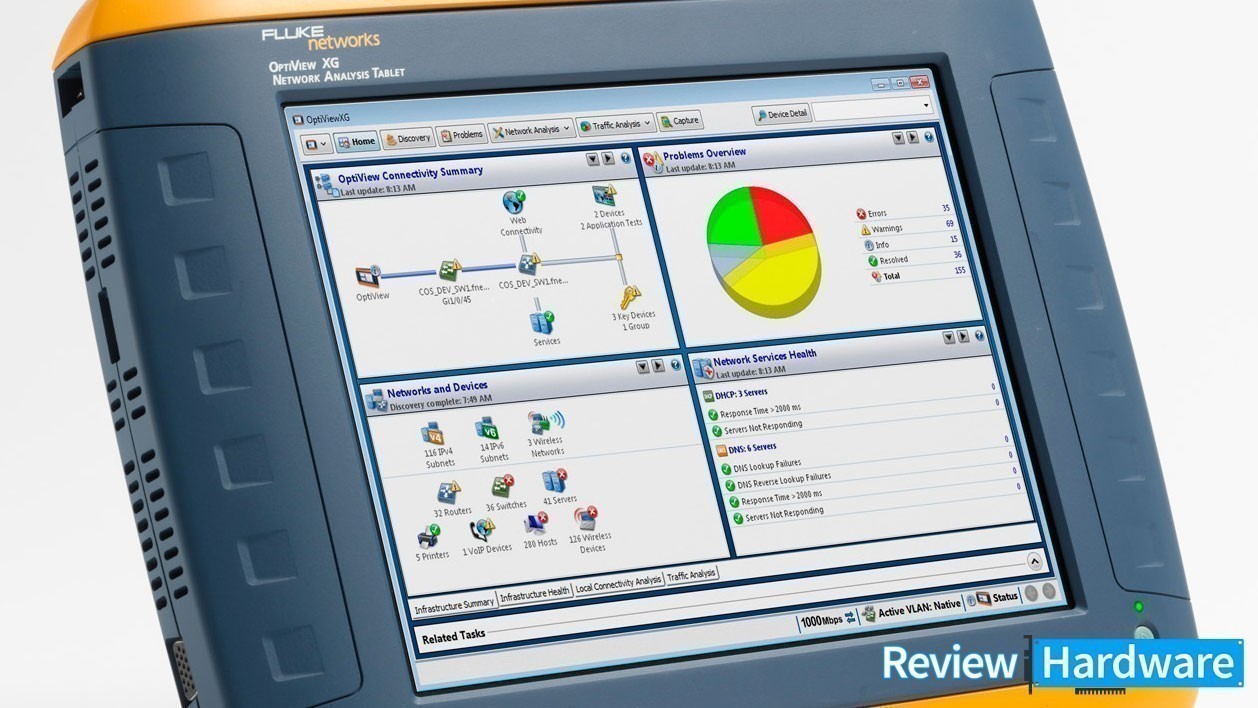Select the COS_DEV_SW1 Gi1/0/45 switch icon

[x=451, y=270]
